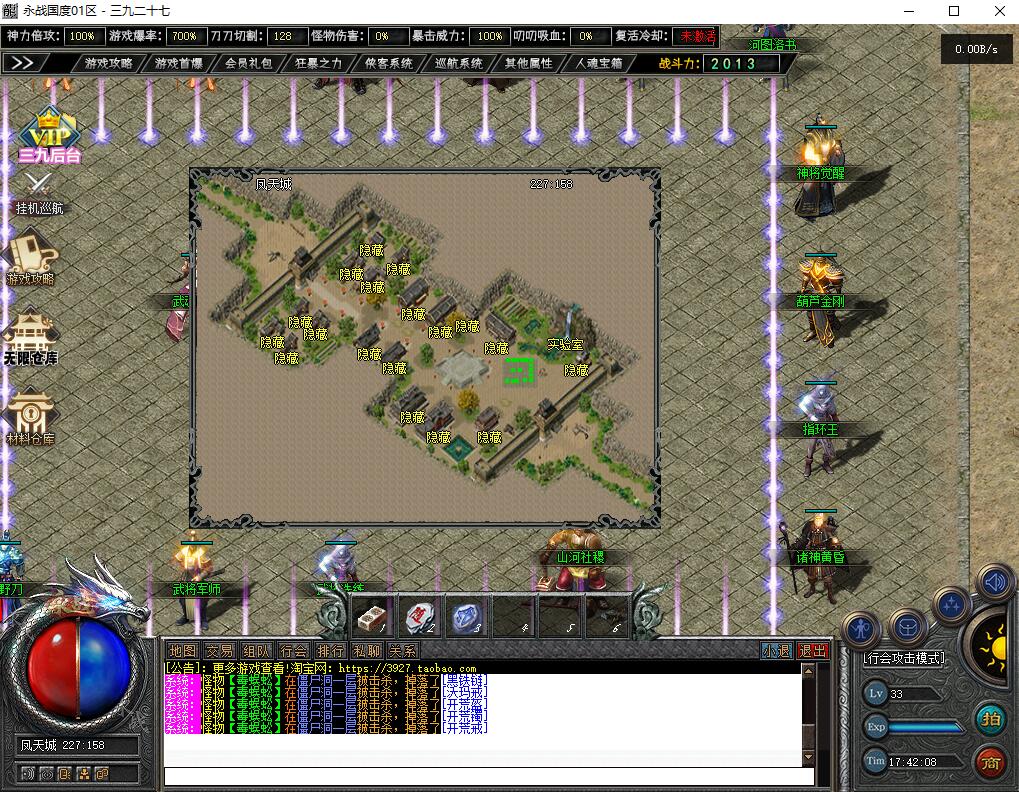Click the 凤天城 map title
The width and height of the screenshot is (1019, 792).
[274, 184]
